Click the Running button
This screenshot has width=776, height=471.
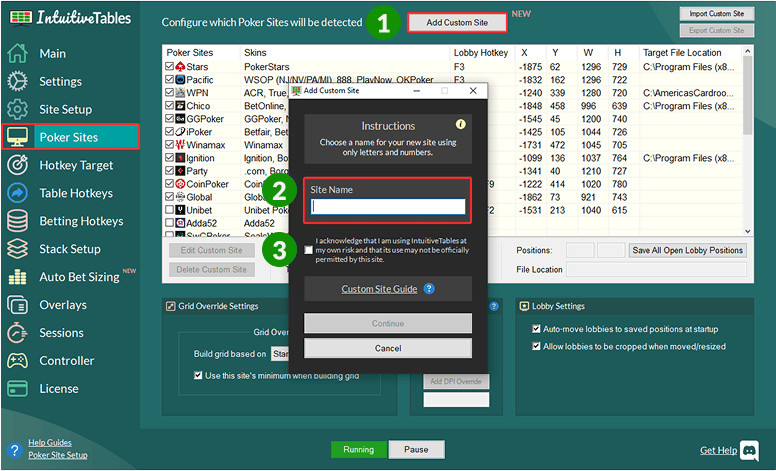359,449
